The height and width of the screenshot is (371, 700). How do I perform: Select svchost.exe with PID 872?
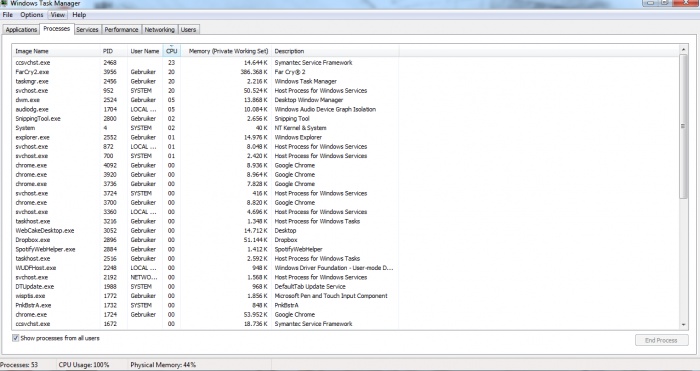(x=205, y=146)
